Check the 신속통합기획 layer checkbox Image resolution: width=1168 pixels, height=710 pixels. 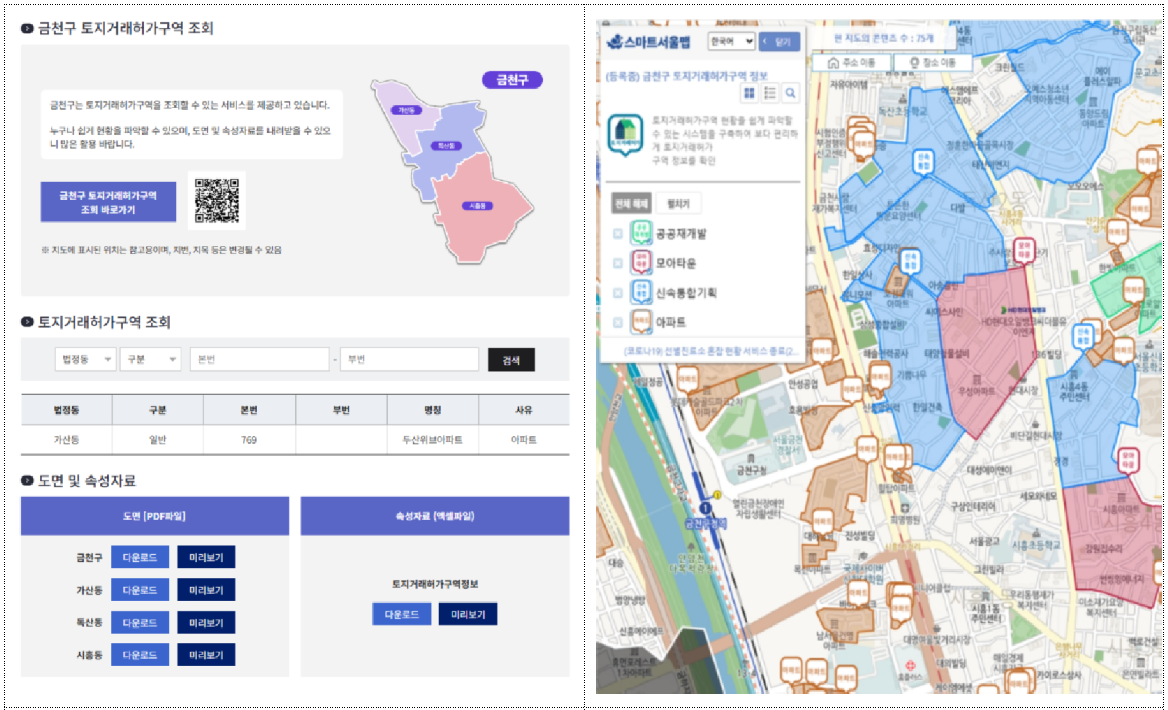[618, 293]
